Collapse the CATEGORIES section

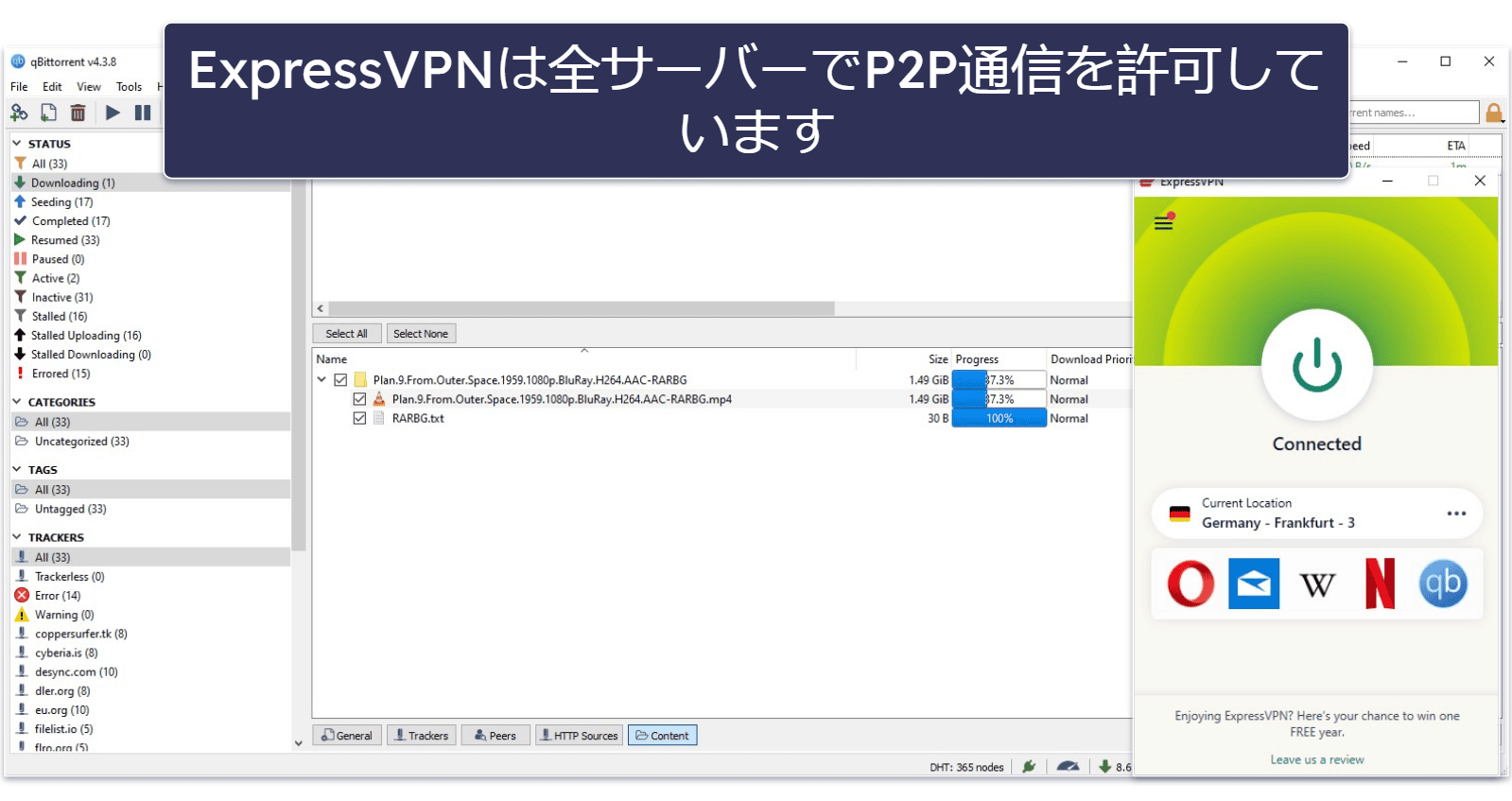pyautogui.click(x=16, y=402)
